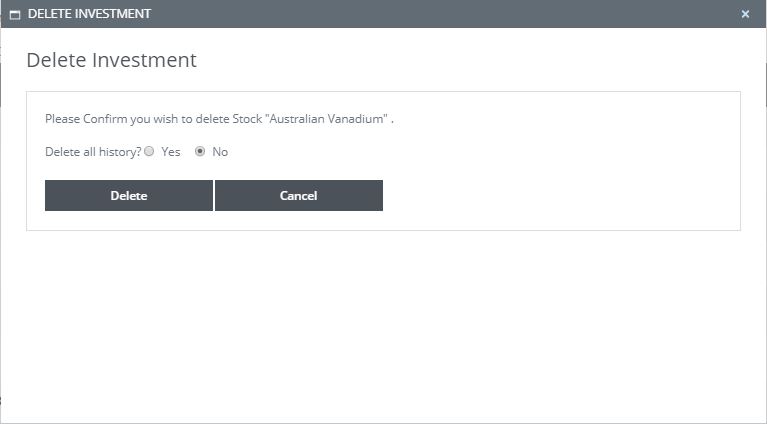Close the Delete Investment dialog with X
The height and width of the screenshot is (424, 767).
tap(745, 14)
